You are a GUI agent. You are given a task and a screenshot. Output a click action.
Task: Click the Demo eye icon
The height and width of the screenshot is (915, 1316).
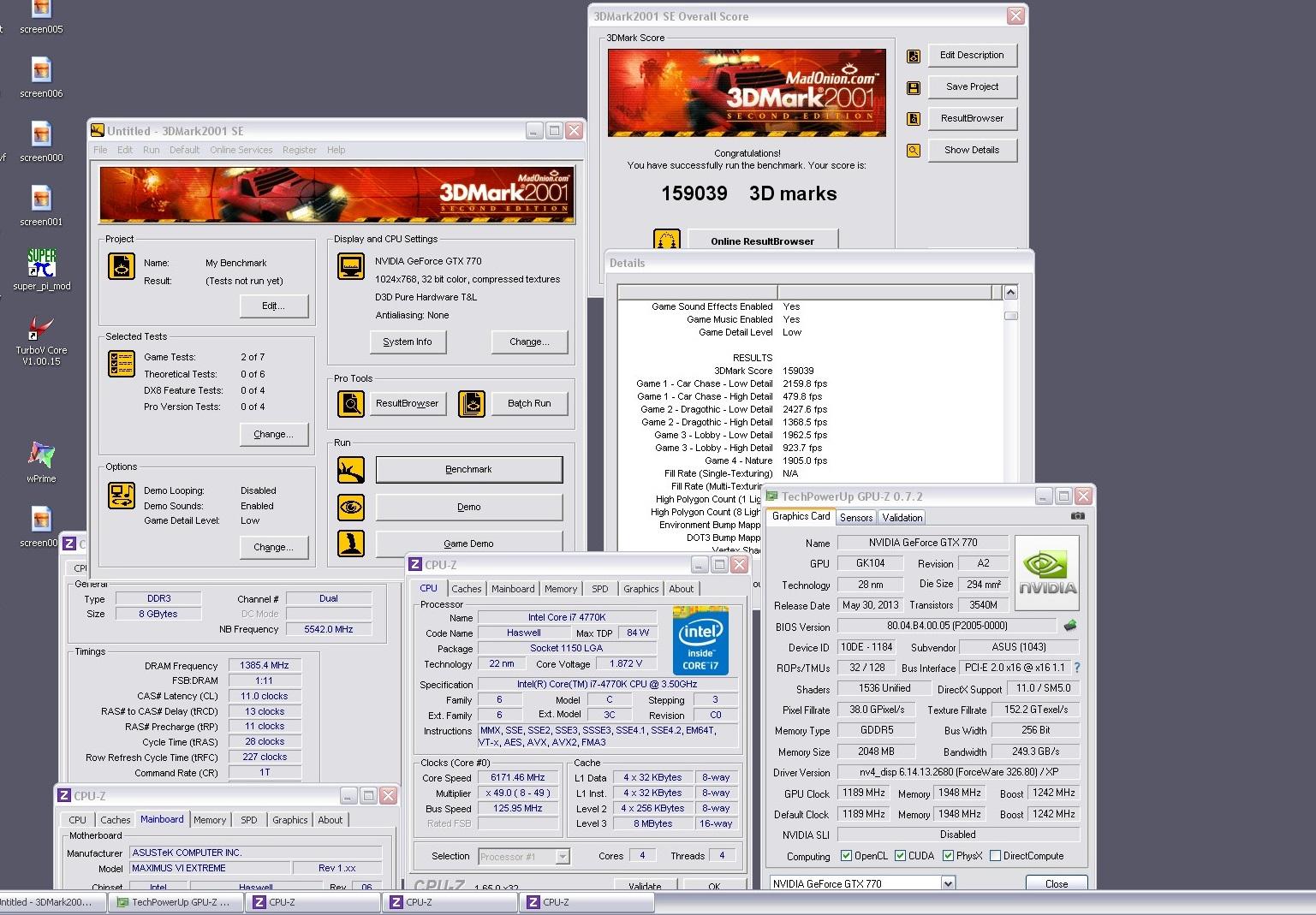tap(350, 507)
